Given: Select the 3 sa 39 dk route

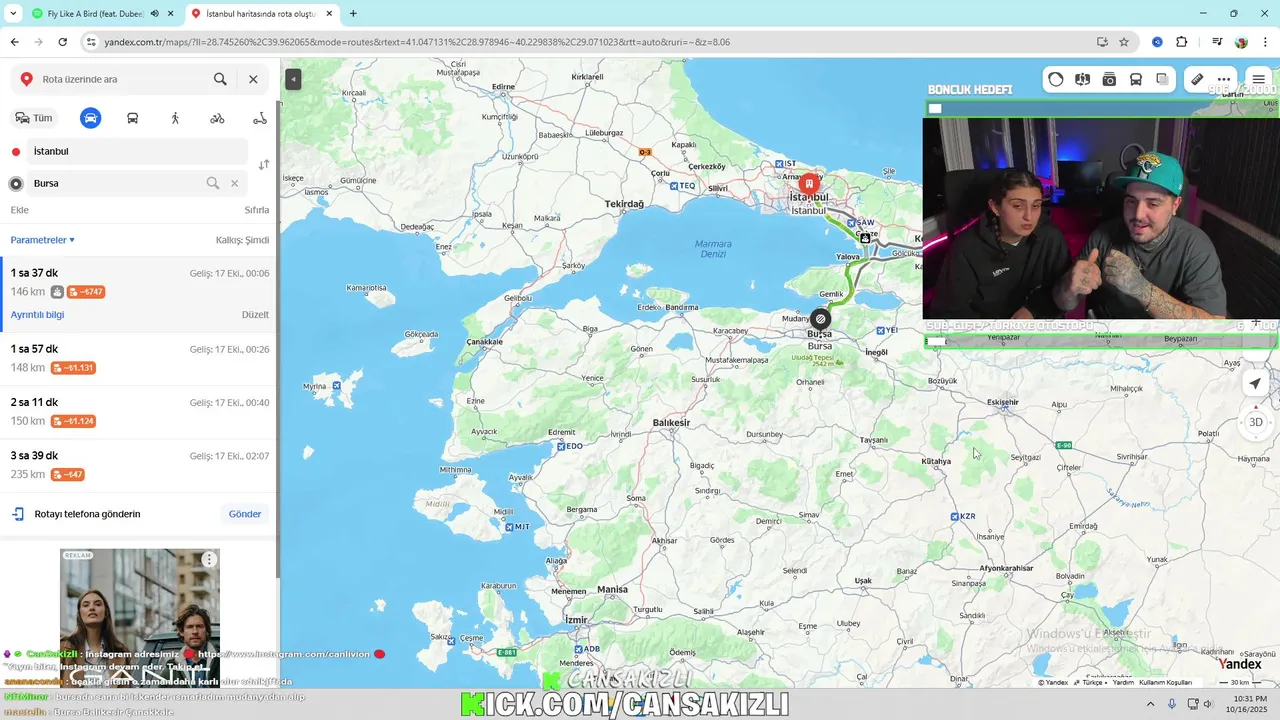Looking at the screenshot, I should (x=138, y=465).
